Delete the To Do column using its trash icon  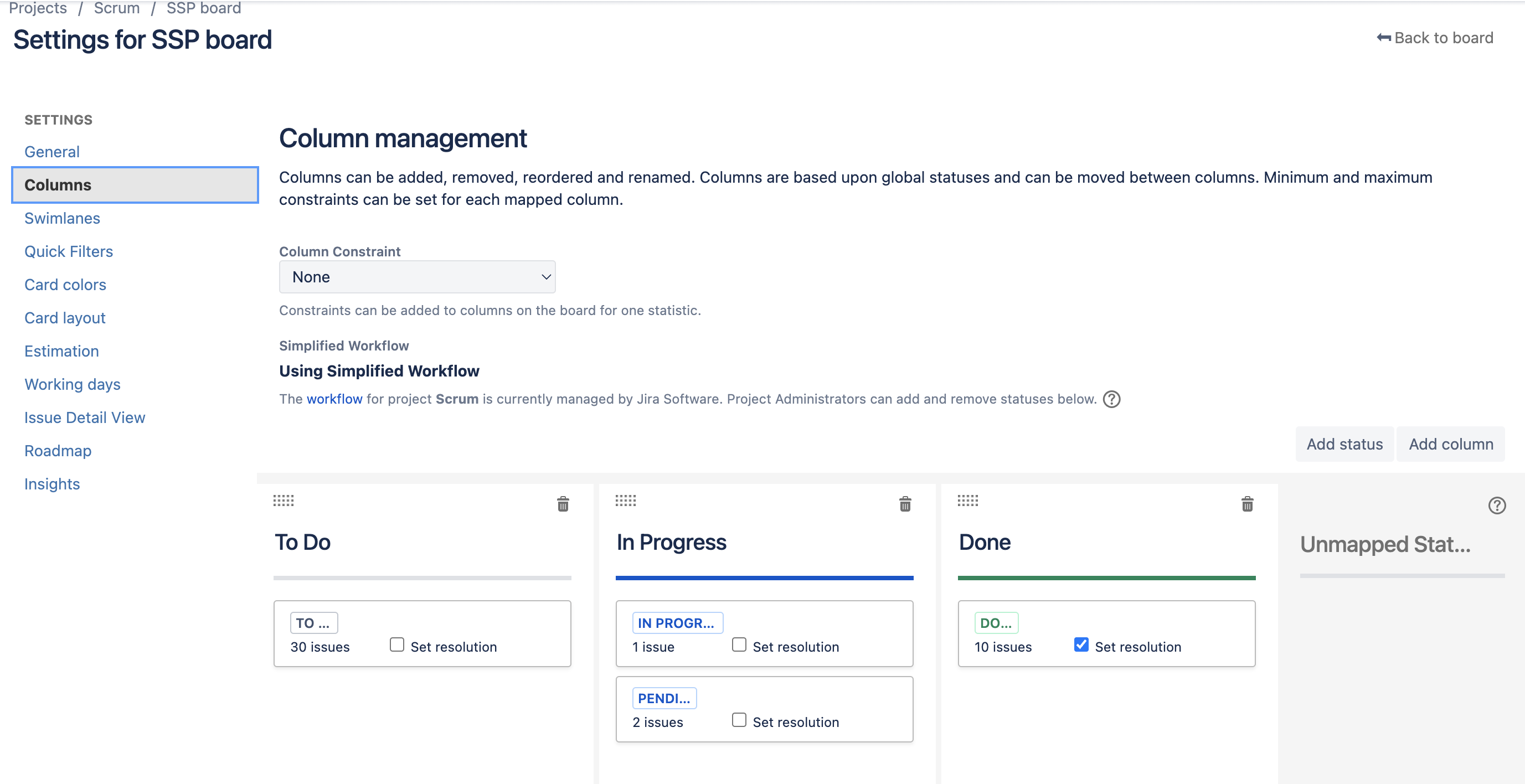coord(563,504)
